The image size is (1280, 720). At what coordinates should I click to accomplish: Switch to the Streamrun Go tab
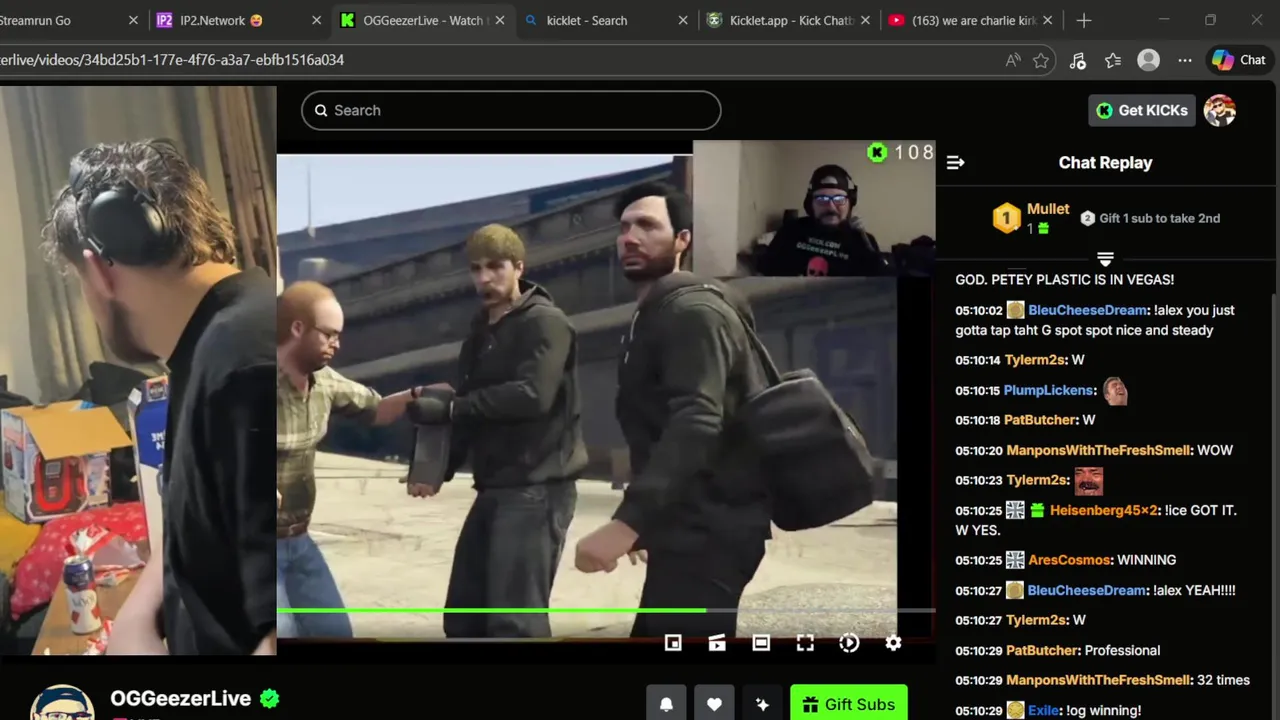coord(60,20)
